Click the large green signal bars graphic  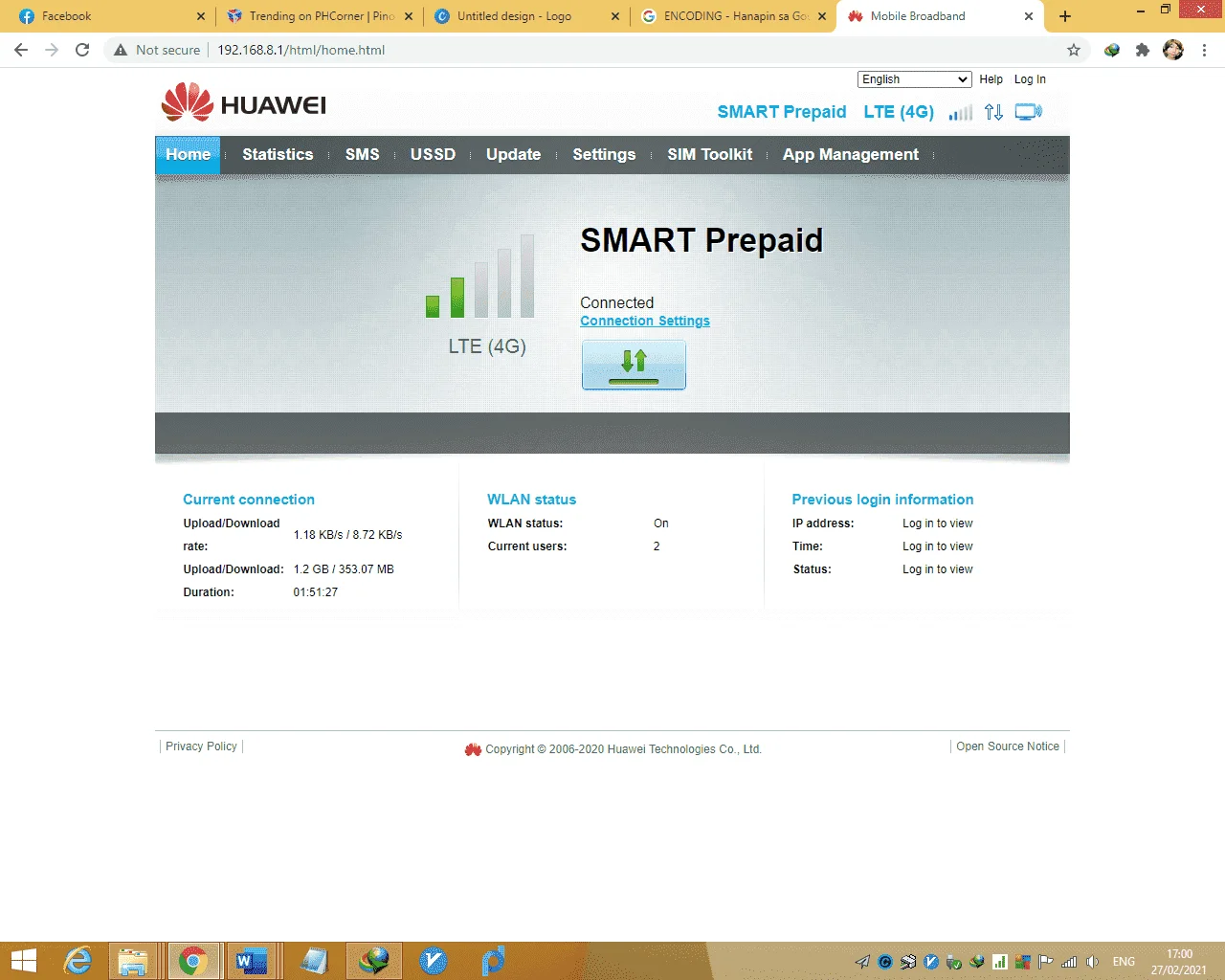point(480,276)
